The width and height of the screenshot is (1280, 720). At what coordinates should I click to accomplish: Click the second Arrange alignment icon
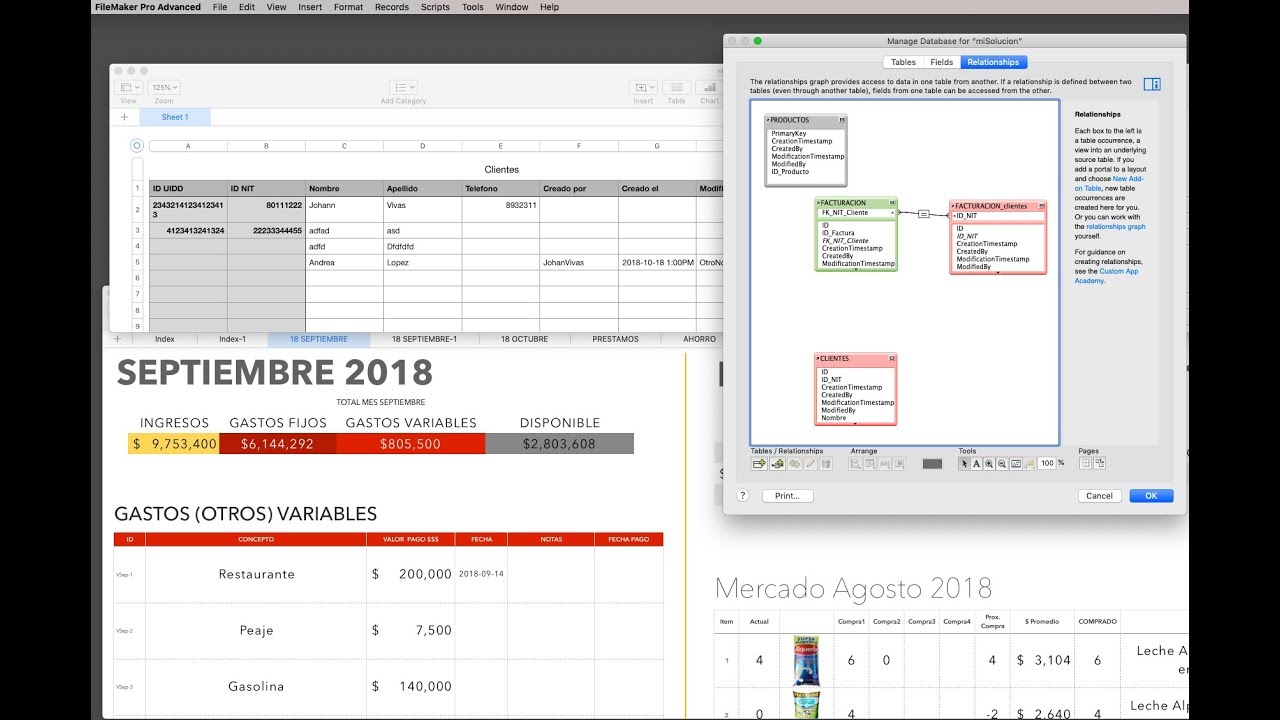pos(870,464)
